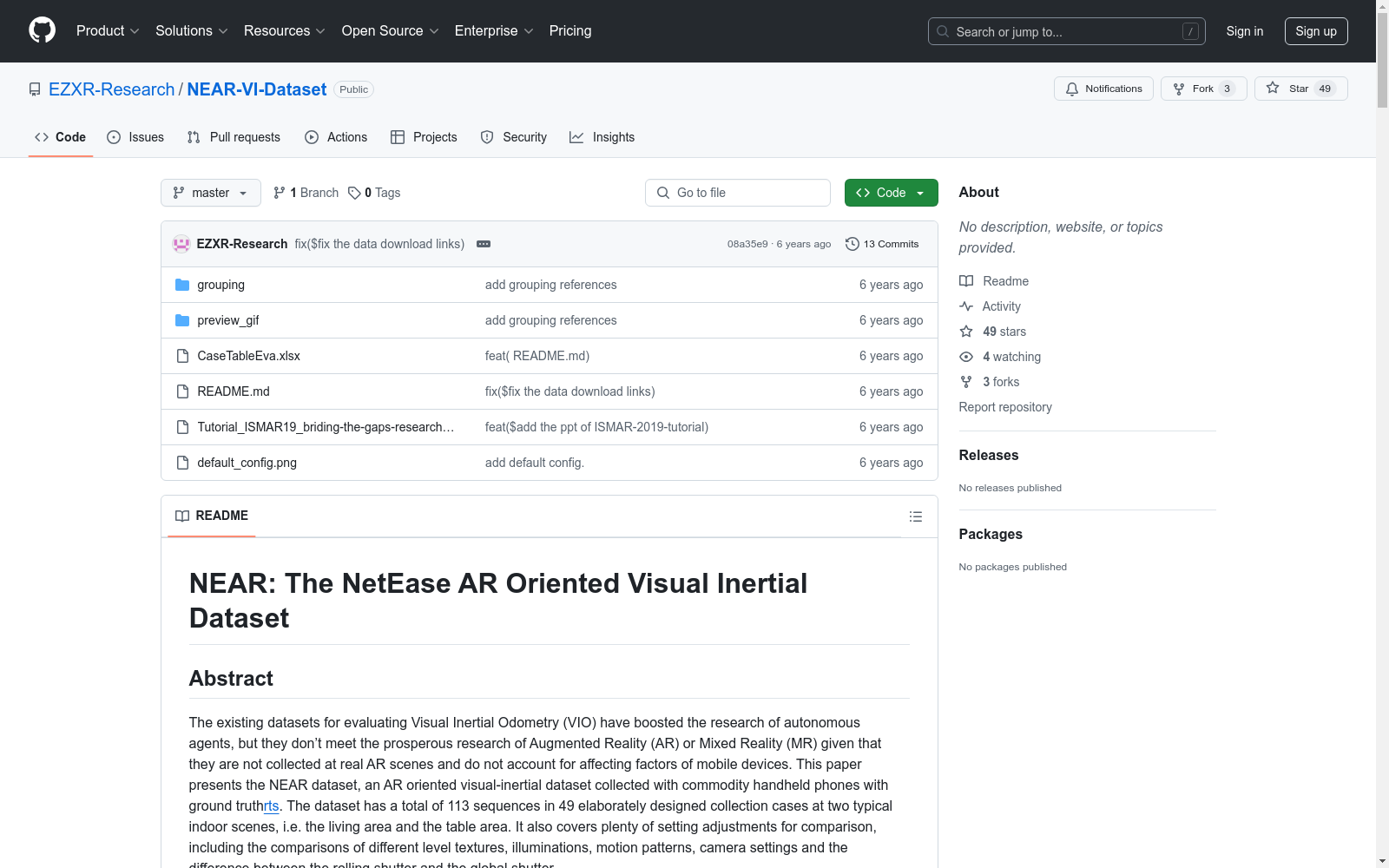Select the README tab header

pyautogui.click(x=212, y=516)
